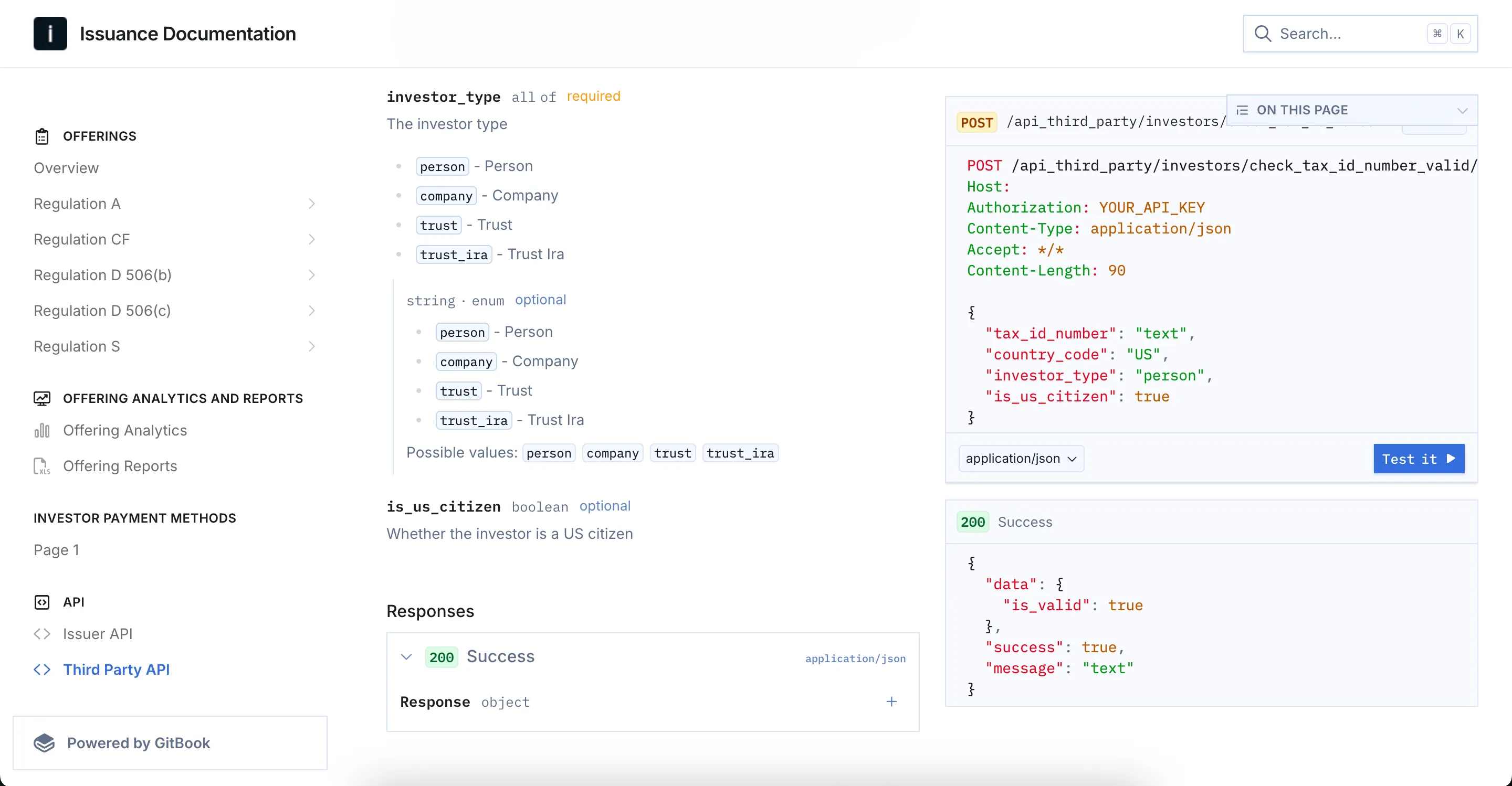
Task: Expand the Regulation A section
Action: pos(312,204)
